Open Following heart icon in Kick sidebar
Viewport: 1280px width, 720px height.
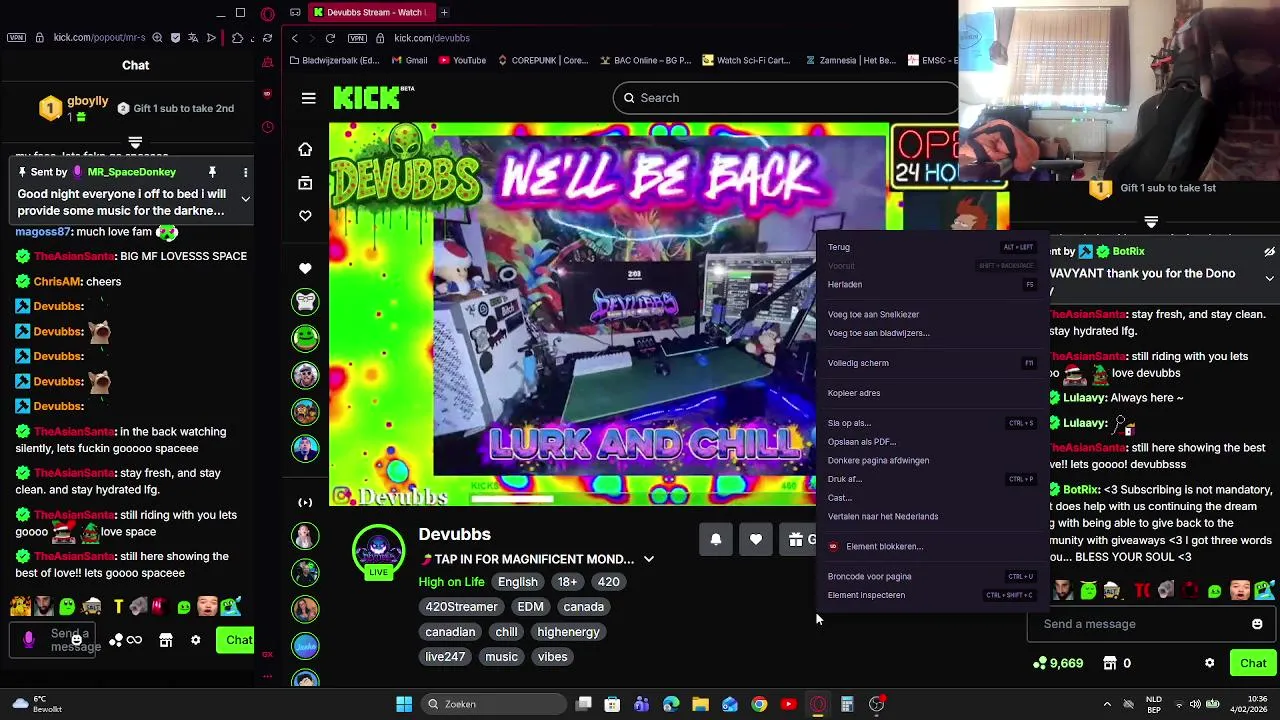click(305, 216)
